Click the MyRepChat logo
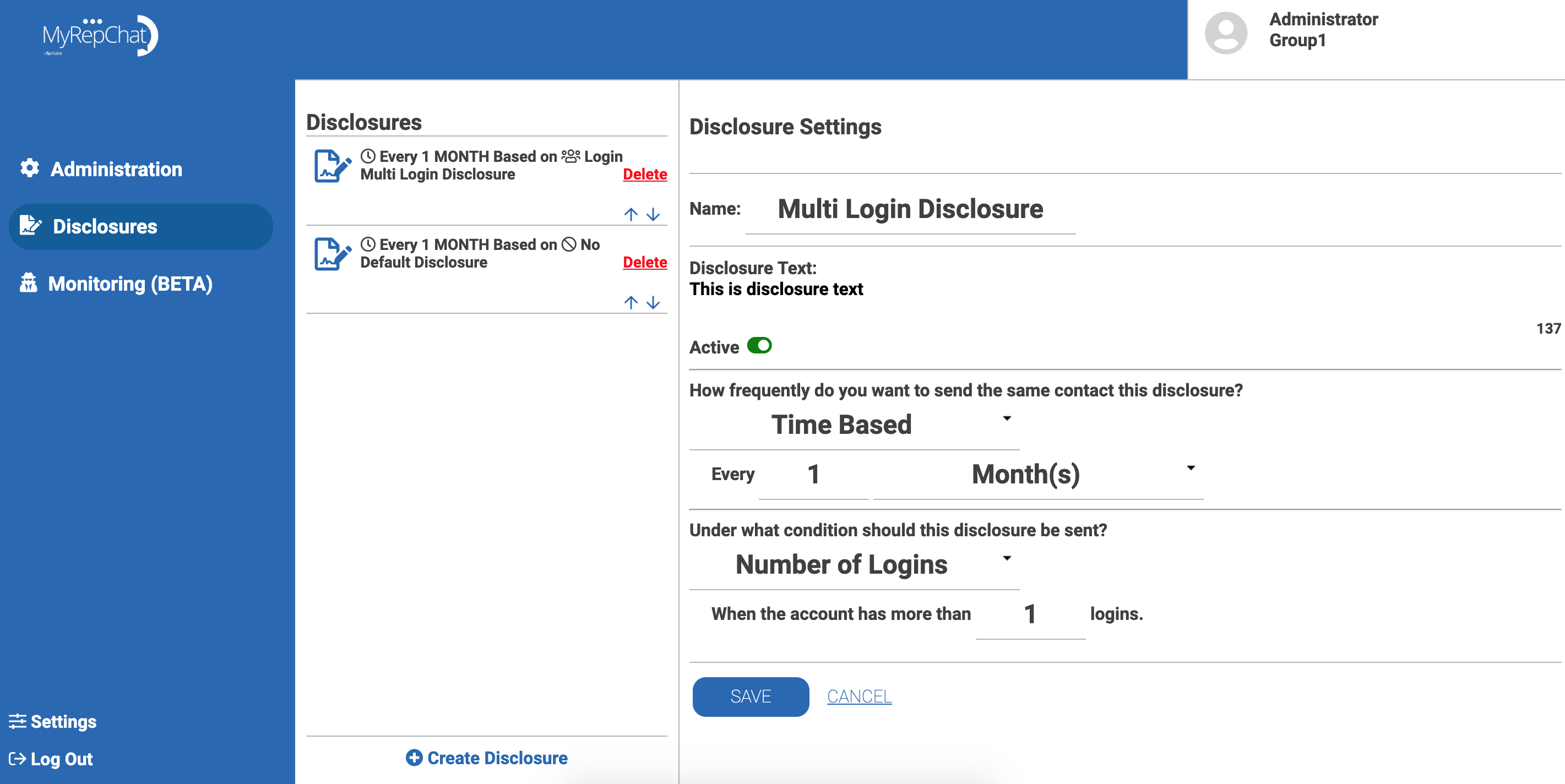This screenshot has height=784, width=1565. [x=100, y=35]
